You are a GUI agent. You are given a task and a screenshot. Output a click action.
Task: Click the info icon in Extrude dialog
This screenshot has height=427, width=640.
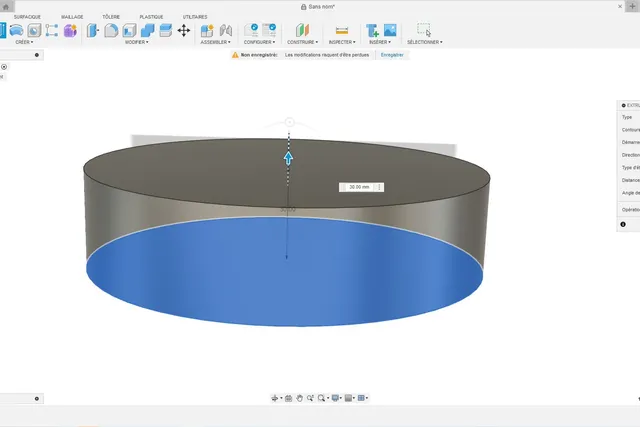623,224
